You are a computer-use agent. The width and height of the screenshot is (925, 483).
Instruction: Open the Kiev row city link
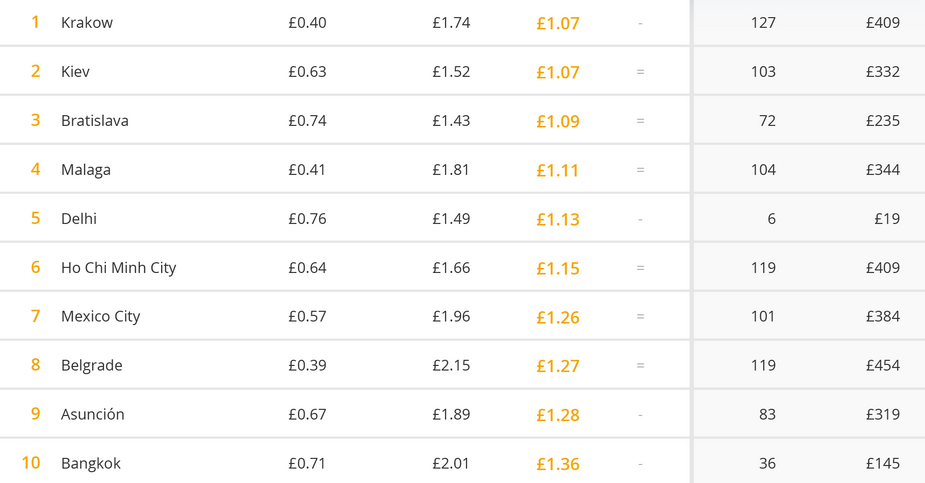pos(75,72)
